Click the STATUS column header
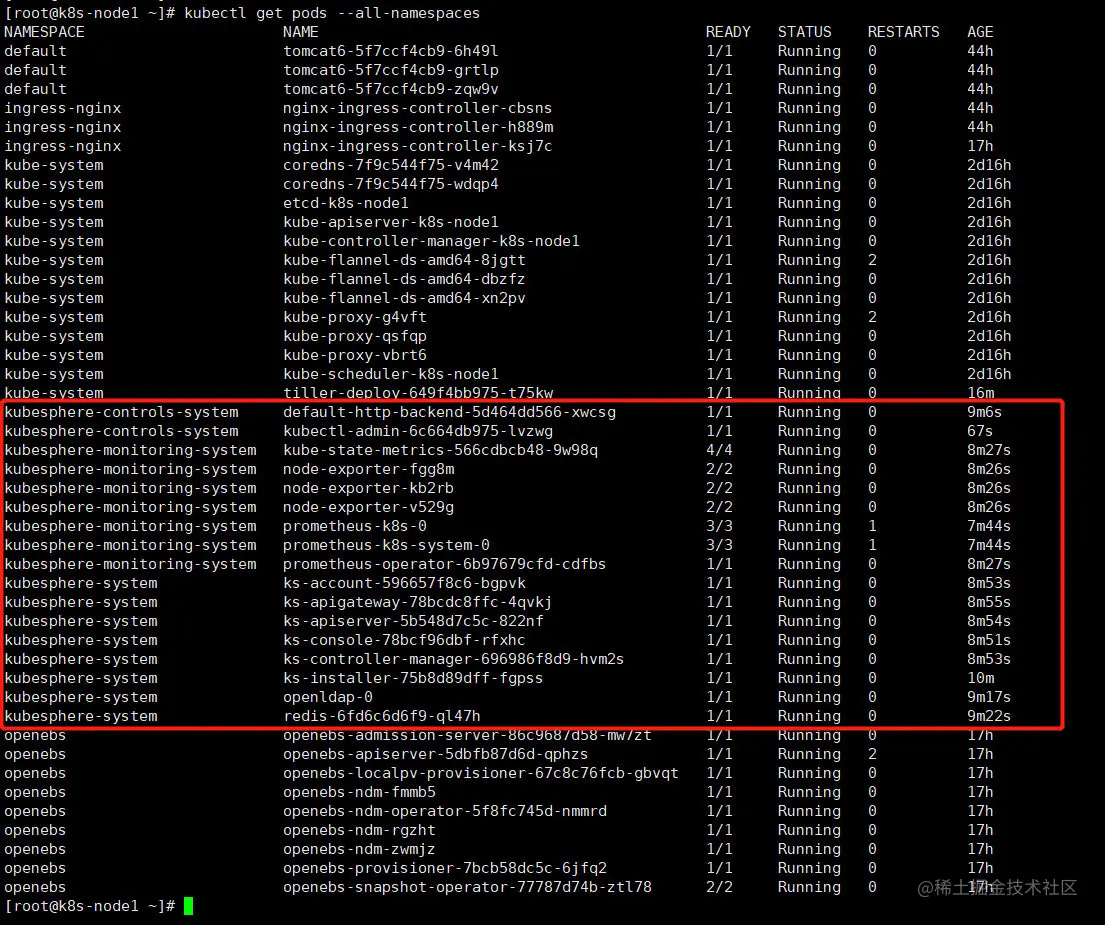Viewport: 1105px width, 925px height. point(804,32)
